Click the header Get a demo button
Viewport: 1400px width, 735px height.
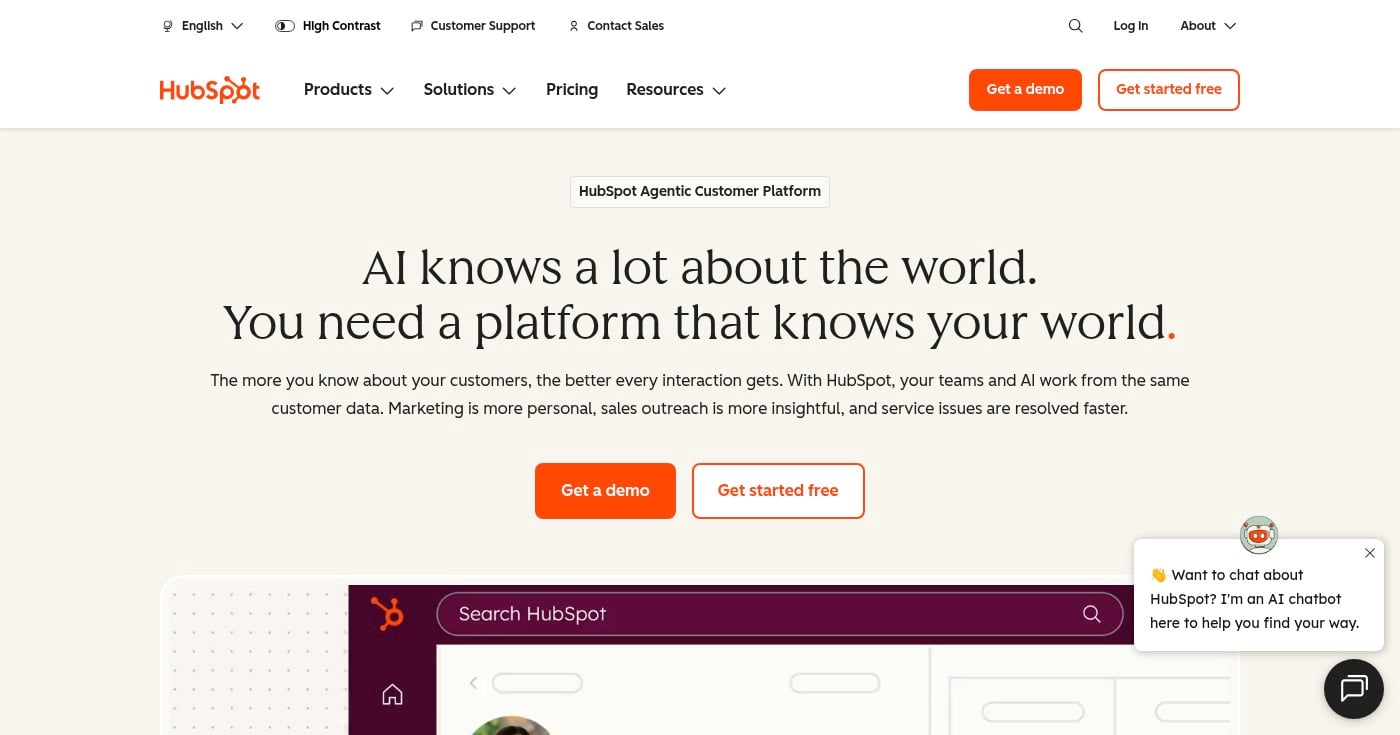coord(1025,90)
